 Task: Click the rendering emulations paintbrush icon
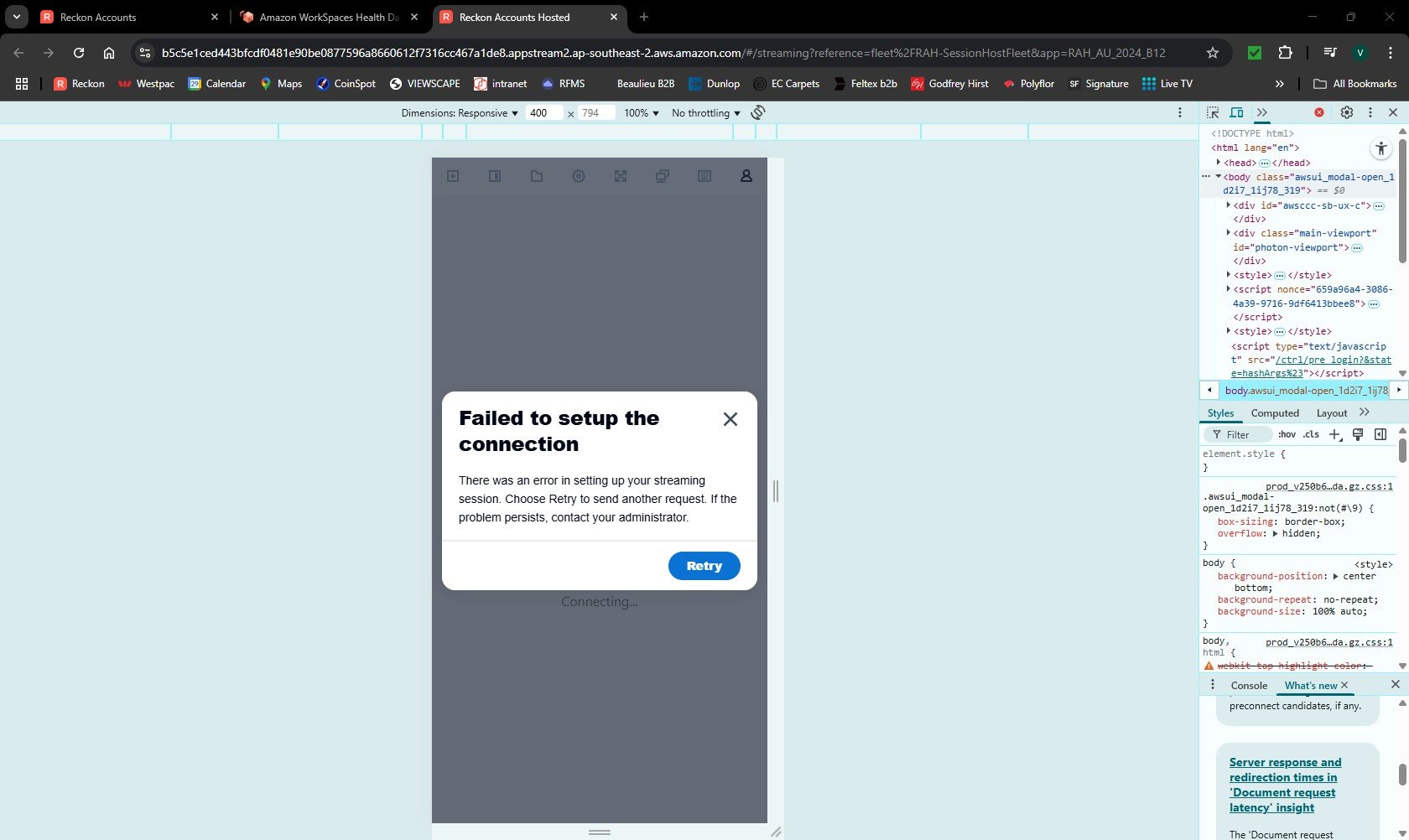tap(1358, 434)
